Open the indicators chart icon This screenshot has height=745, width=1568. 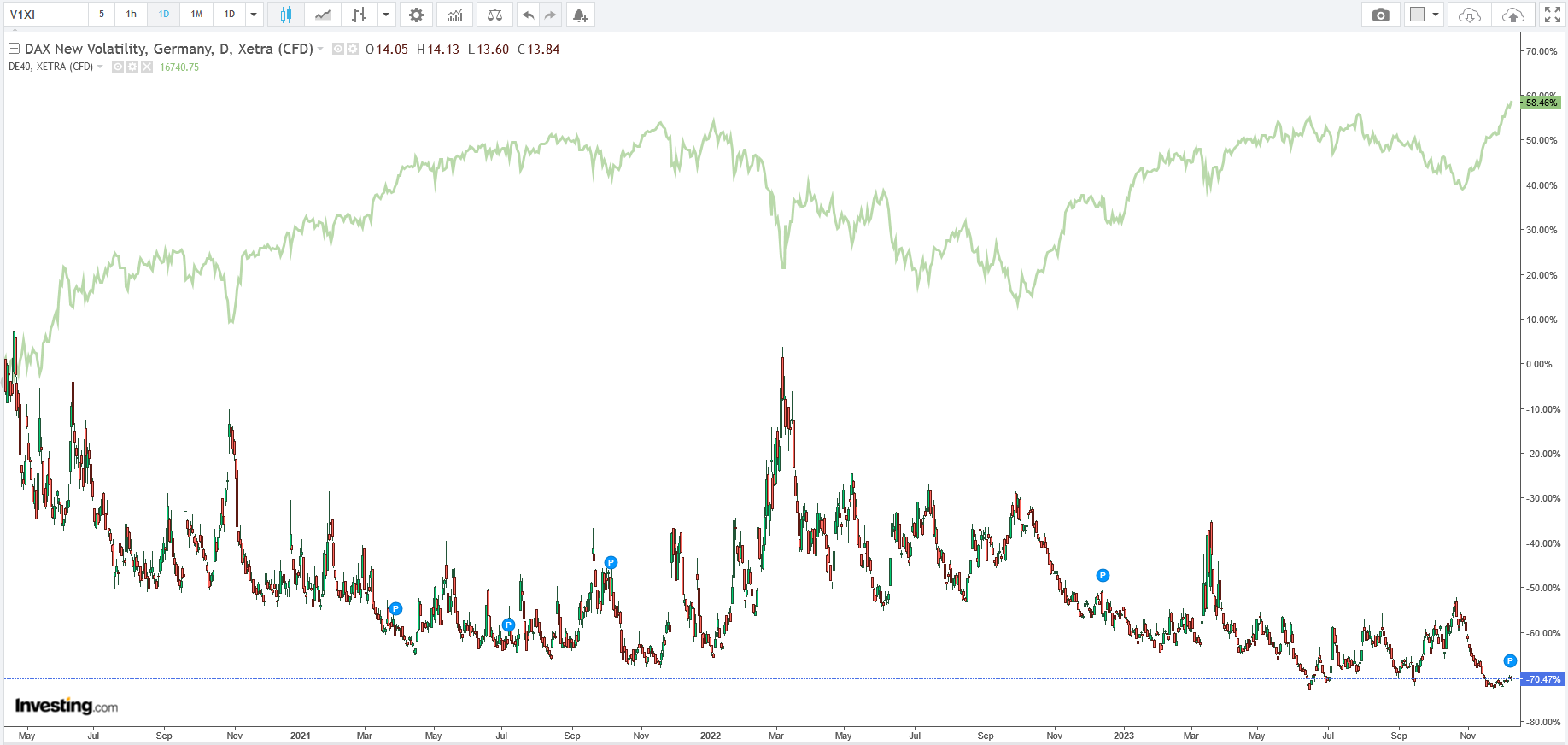[x=455, y=15]
